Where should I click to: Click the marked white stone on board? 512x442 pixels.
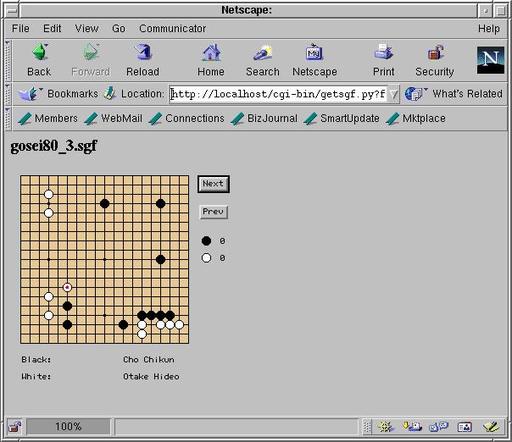coord(67,287)
